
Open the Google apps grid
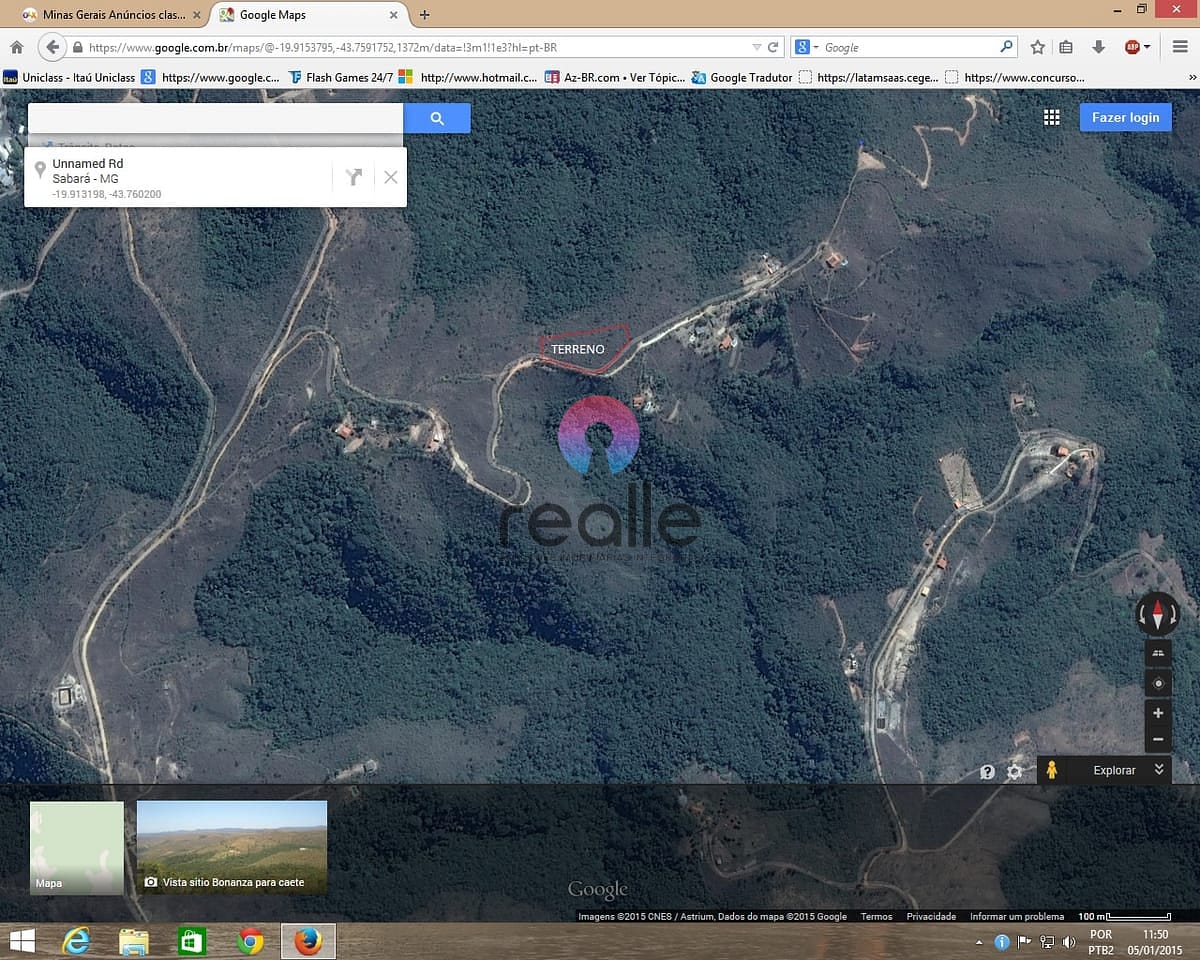coord(1051,117)
